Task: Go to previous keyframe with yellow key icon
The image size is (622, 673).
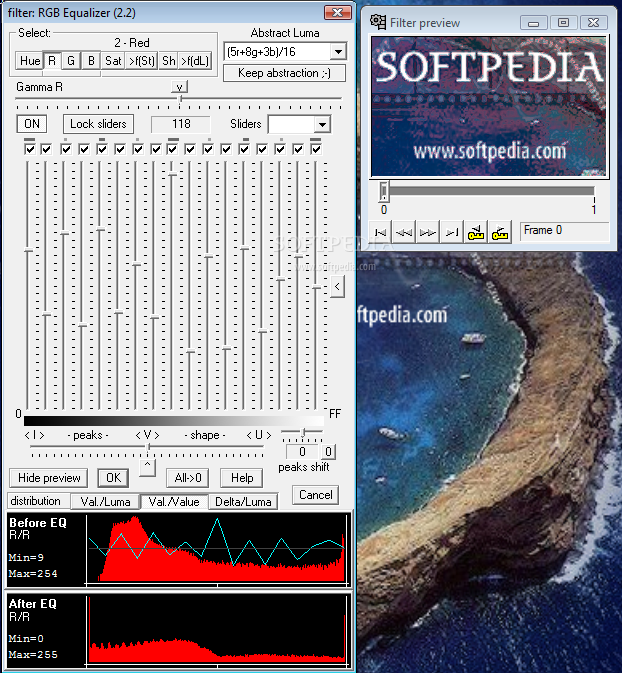Action: point(476,232)
